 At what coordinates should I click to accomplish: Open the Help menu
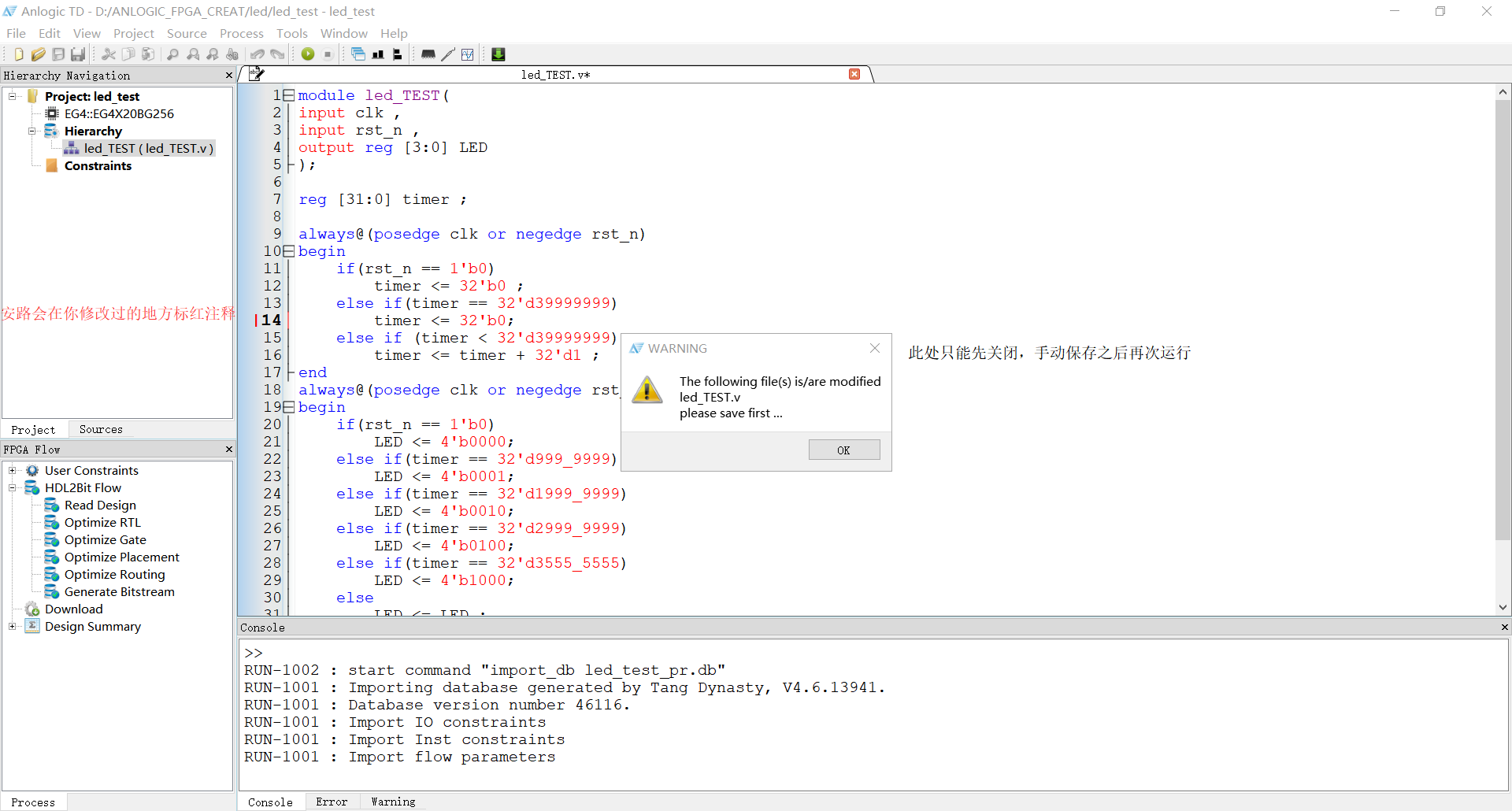click(394, 33)
